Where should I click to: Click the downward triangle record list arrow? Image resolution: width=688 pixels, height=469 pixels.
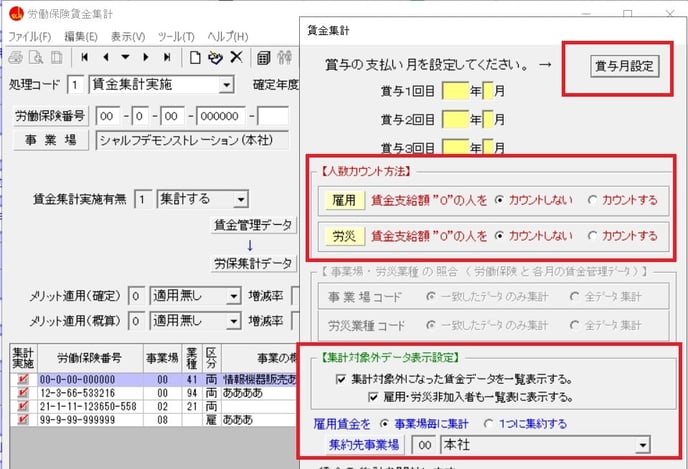125,57
